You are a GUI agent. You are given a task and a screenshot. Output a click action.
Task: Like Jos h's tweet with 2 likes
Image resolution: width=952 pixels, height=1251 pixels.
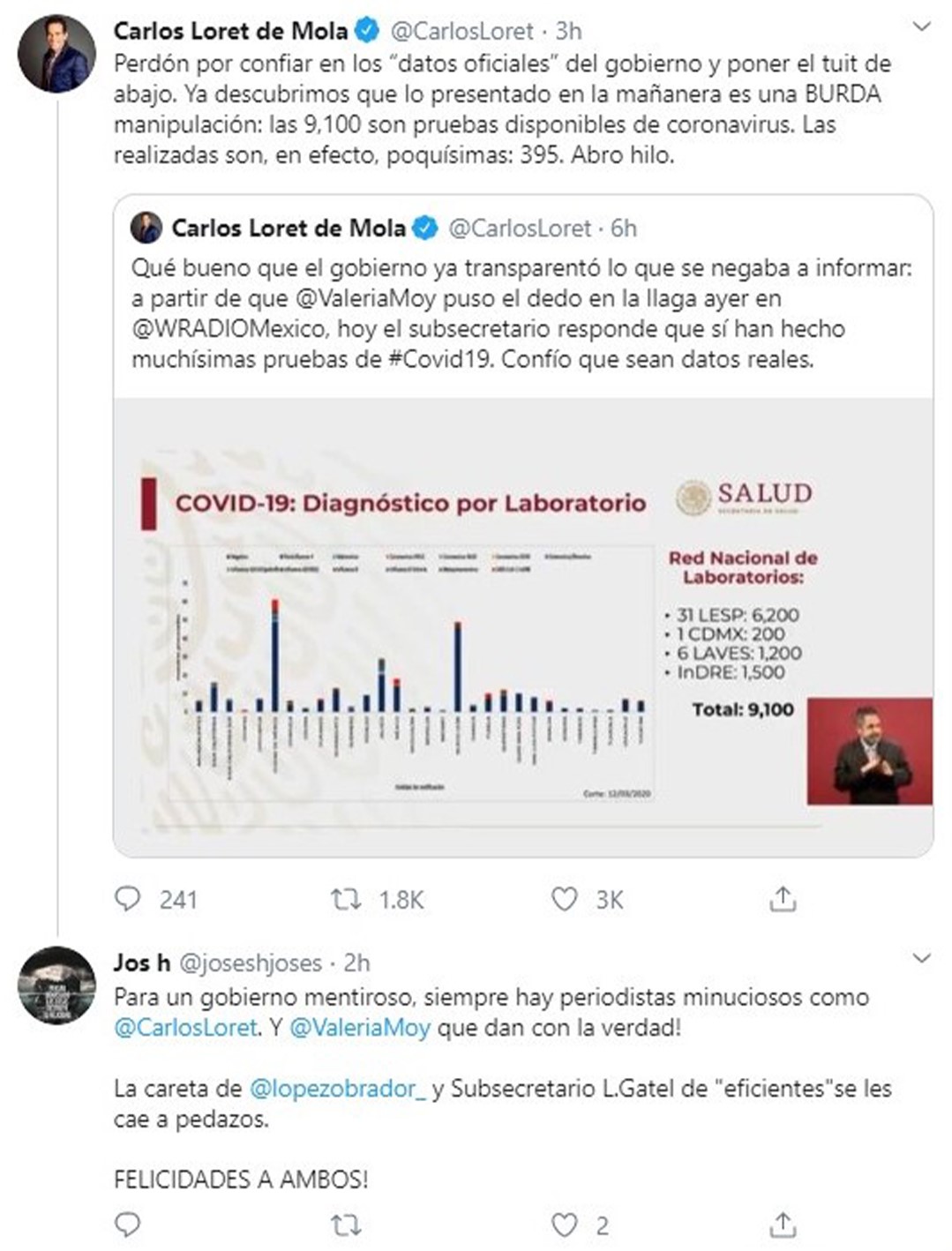pyautogui.click(x=564, y=1225)
